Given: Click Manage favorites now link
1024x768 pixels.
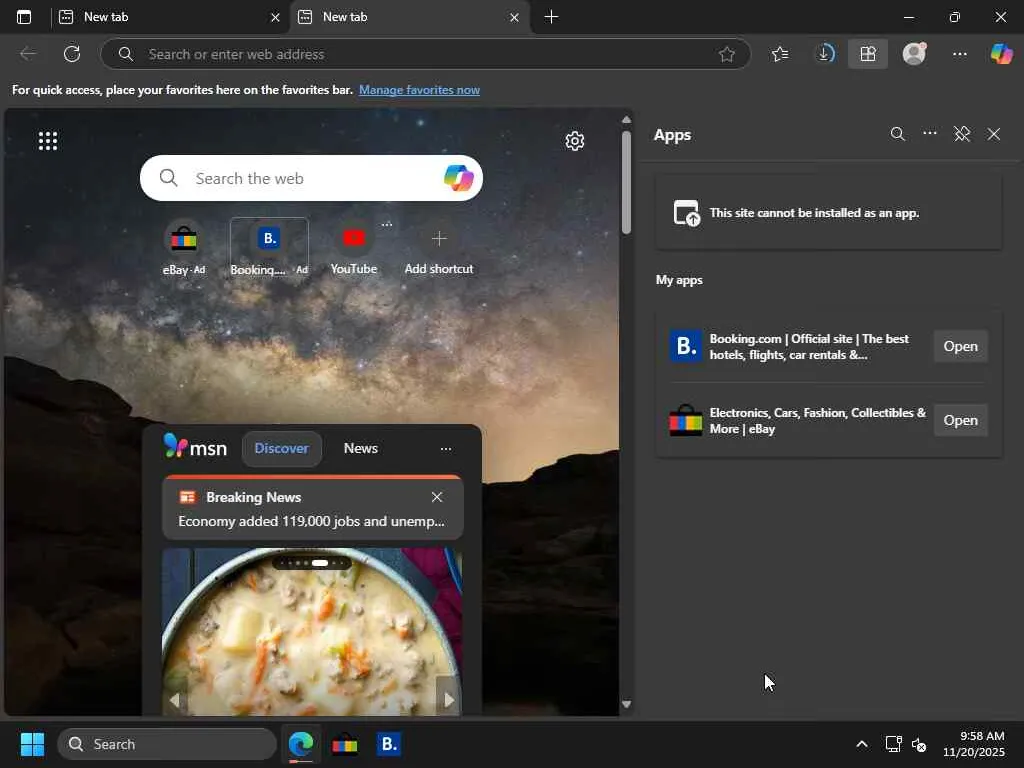Looking at the screenshot, I should pyautogui.click(x=419, y=90).
